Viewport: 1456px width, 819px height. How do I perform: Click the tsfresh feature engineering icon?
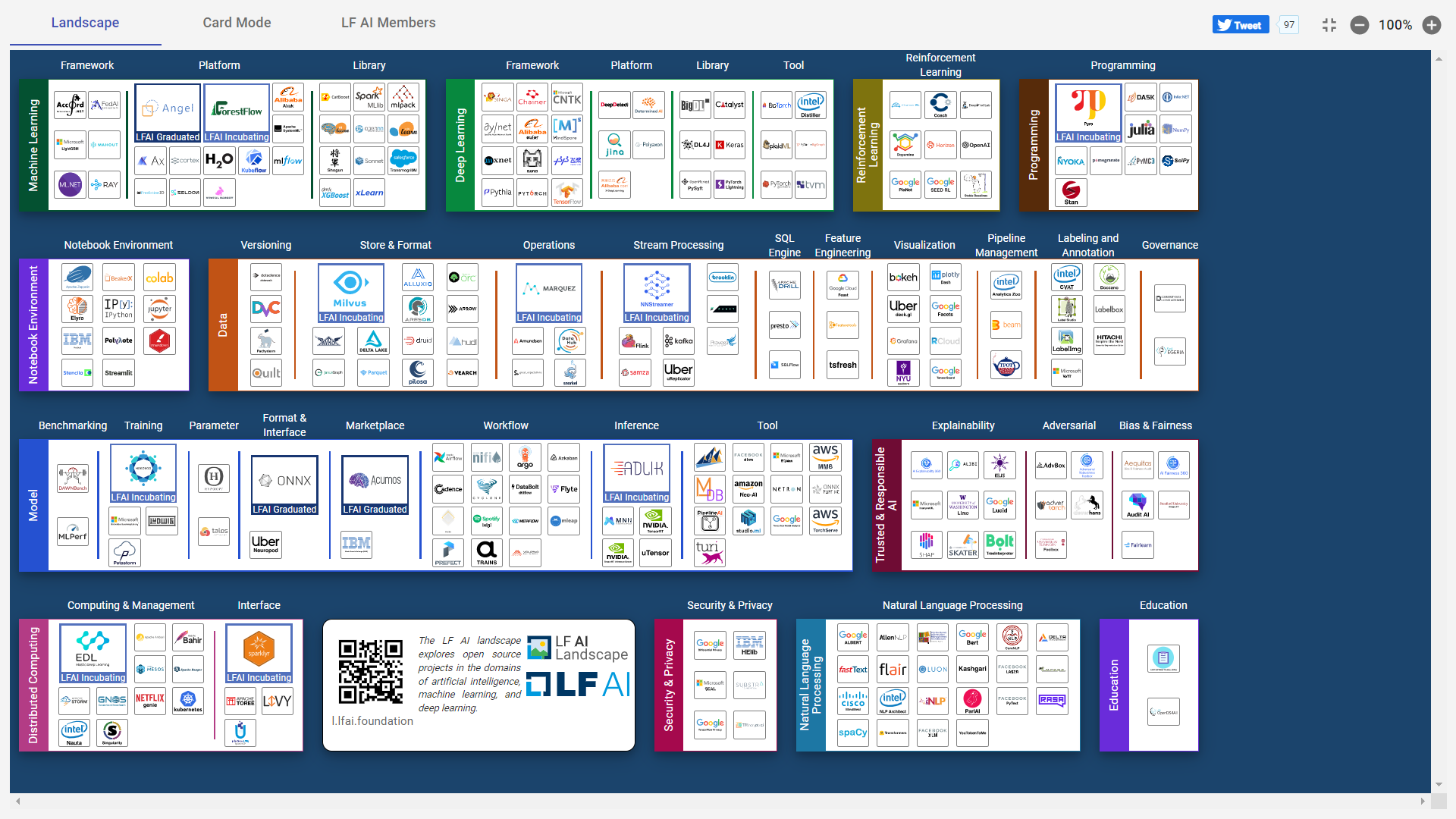pos(843,365)
